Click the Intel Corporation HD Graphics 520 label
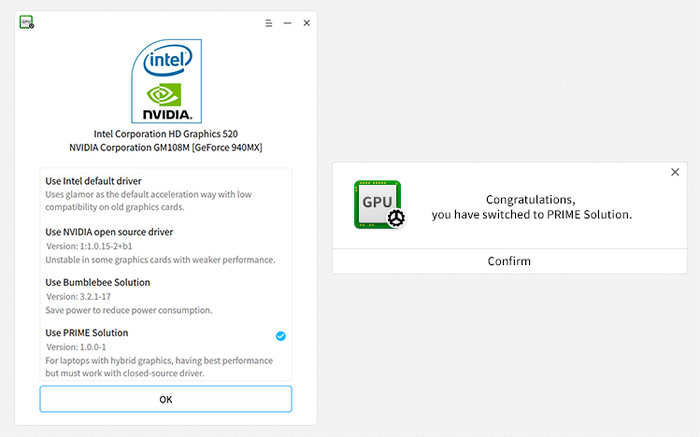 [x=165, y=133]
